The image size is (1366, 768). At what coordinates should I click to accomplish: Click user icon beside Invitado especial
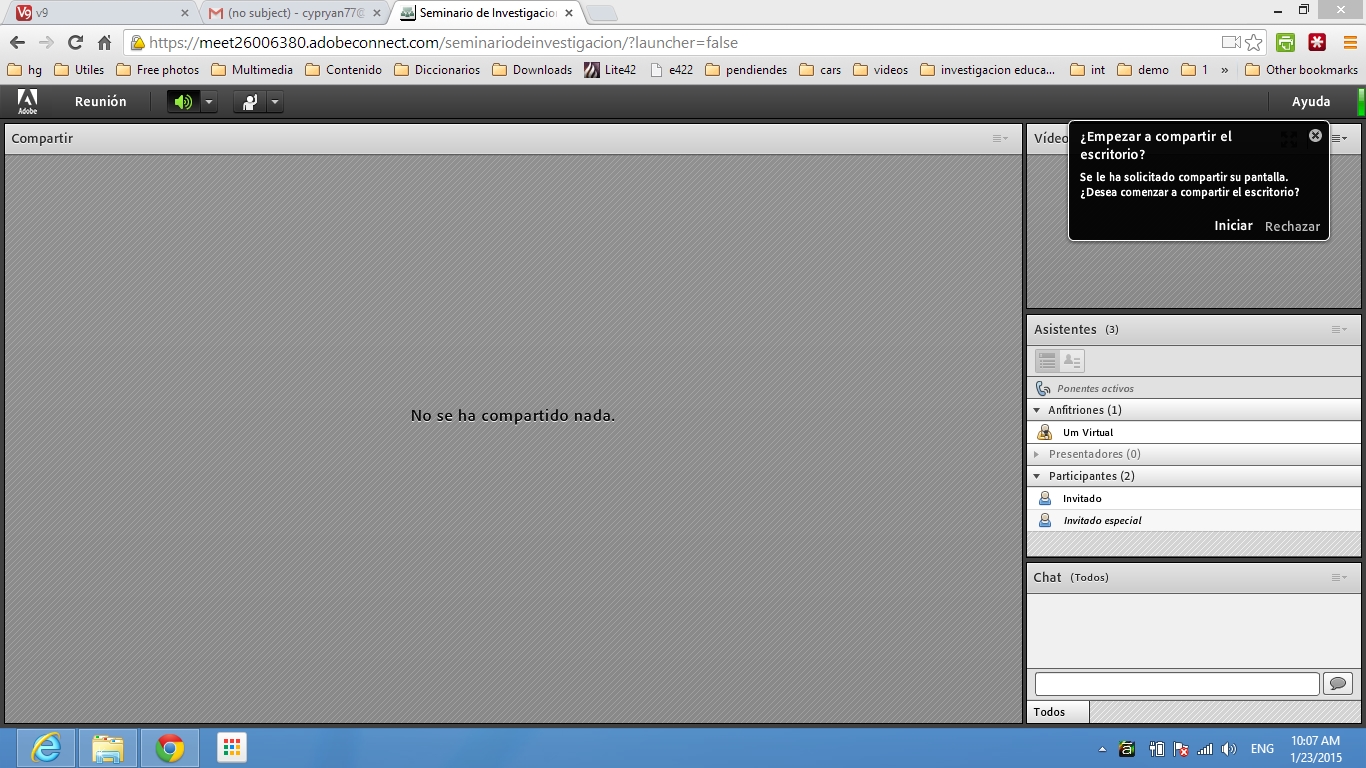(1045, 520)
